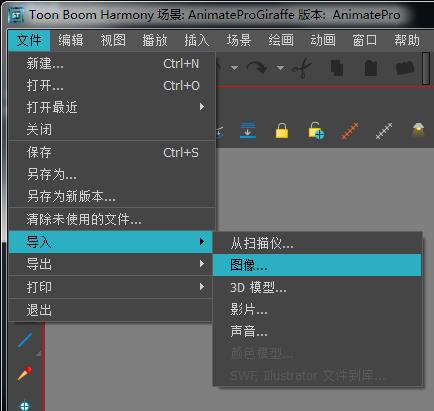Screen dimensions: 434x411
Task: Open the 播放 menu
Action: pos(155,40)
